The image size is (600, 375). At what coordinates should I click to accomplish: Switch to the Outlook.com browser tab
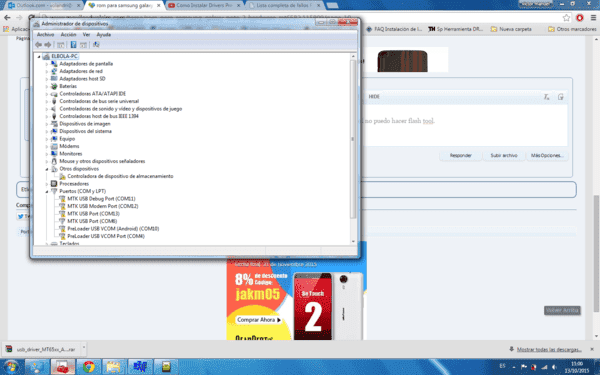(44, 5)
